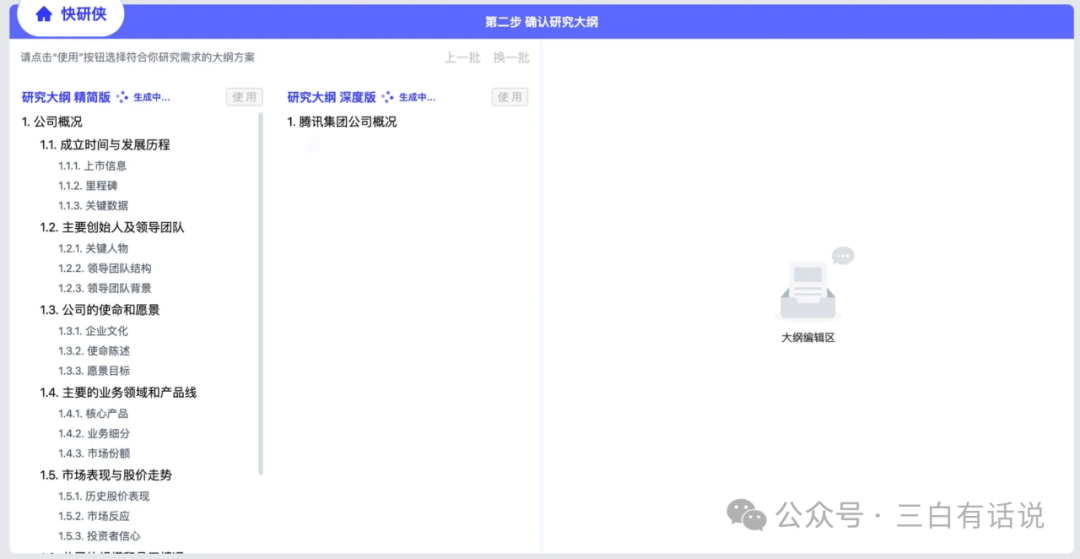Click 1. 腾讯集团公司概况 in the deep outline

[342, 122]
